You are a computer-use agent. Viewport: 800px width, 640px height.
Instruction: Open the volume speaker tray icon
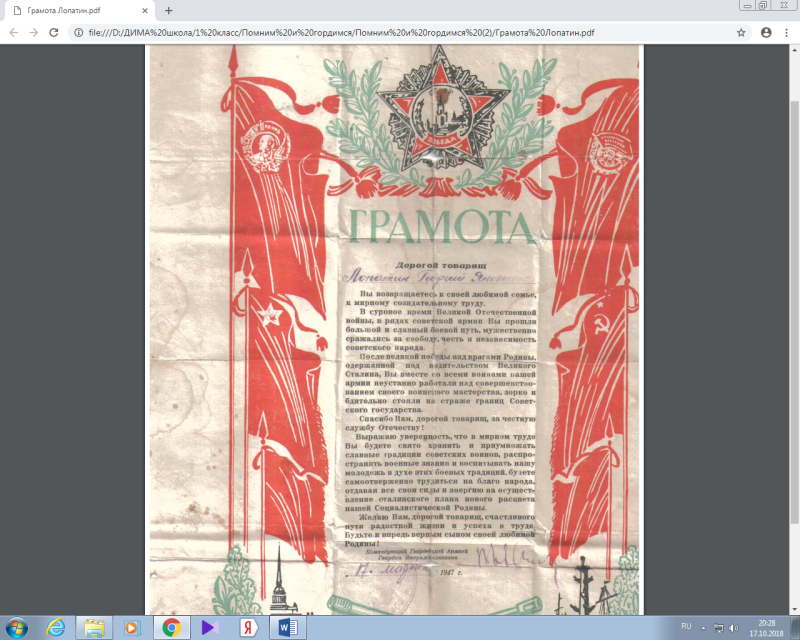[x=734, y=628]
